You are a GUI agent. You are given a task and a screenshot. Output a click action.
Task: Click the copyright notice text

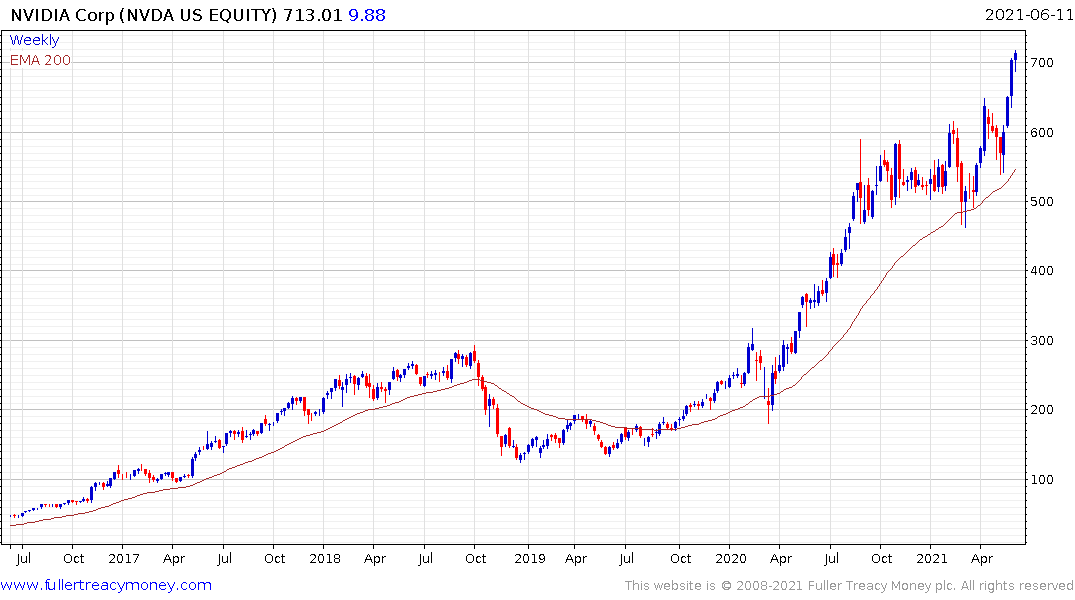click(x=849, y=586)
